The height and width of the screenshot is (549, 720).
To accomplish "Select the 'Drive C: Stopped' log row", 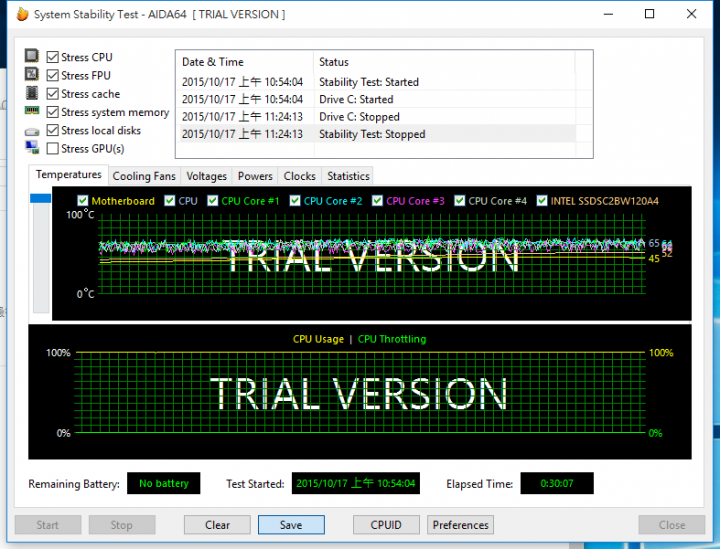I will (x=377, y=117).
